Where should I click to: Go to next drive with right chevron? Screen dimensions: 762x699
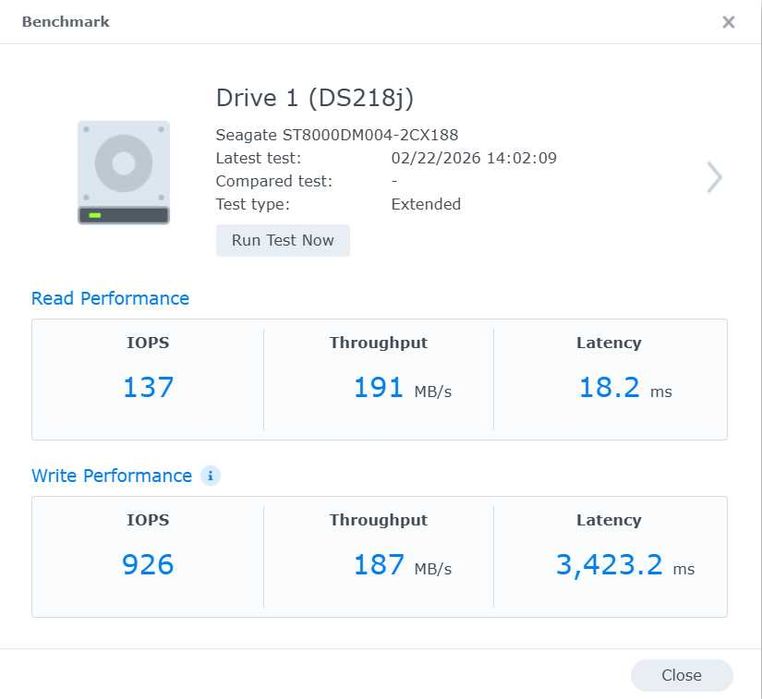(714, 177)
